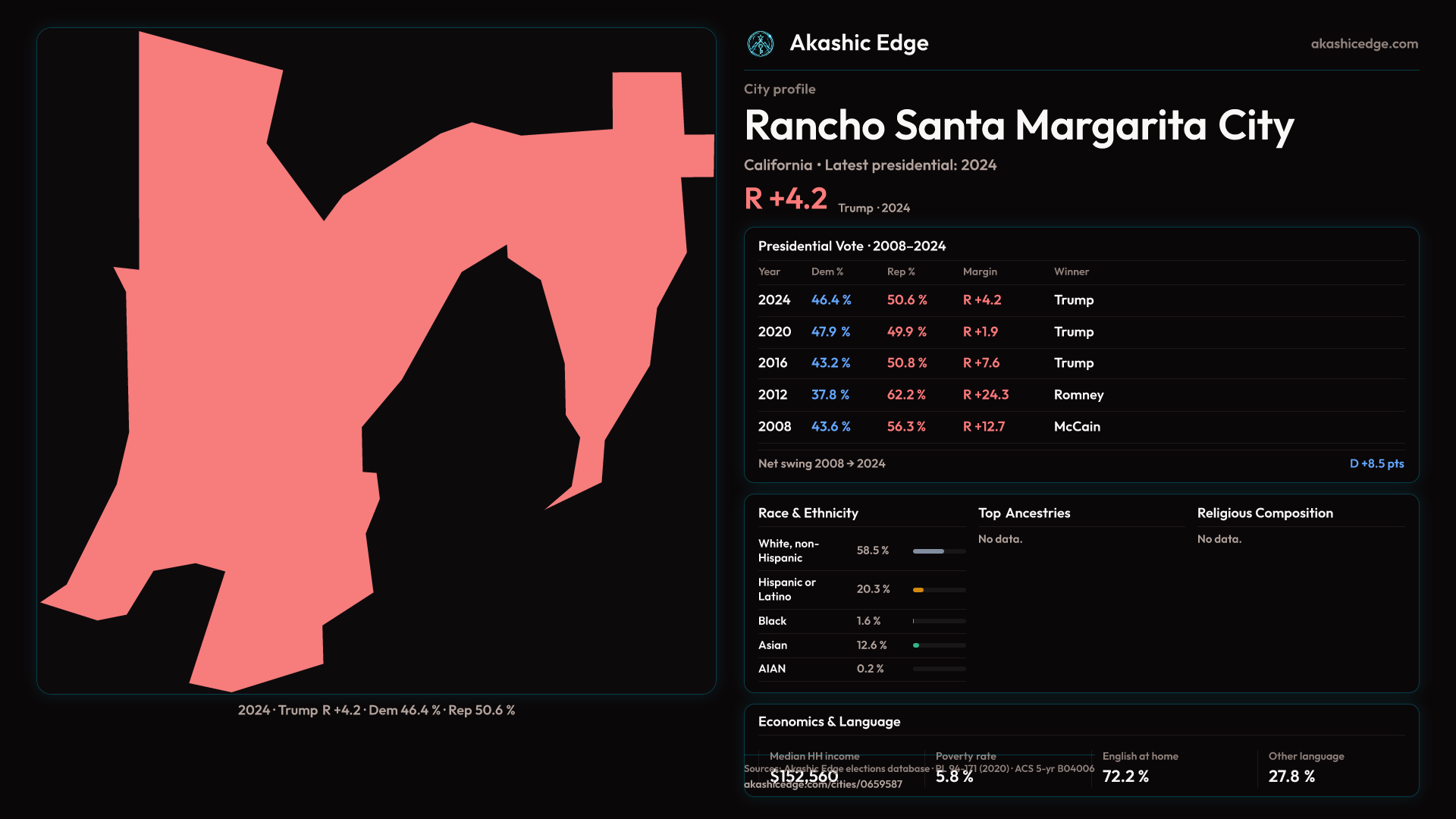Click the Akashic Edge logo icon

tap(760, 44)
